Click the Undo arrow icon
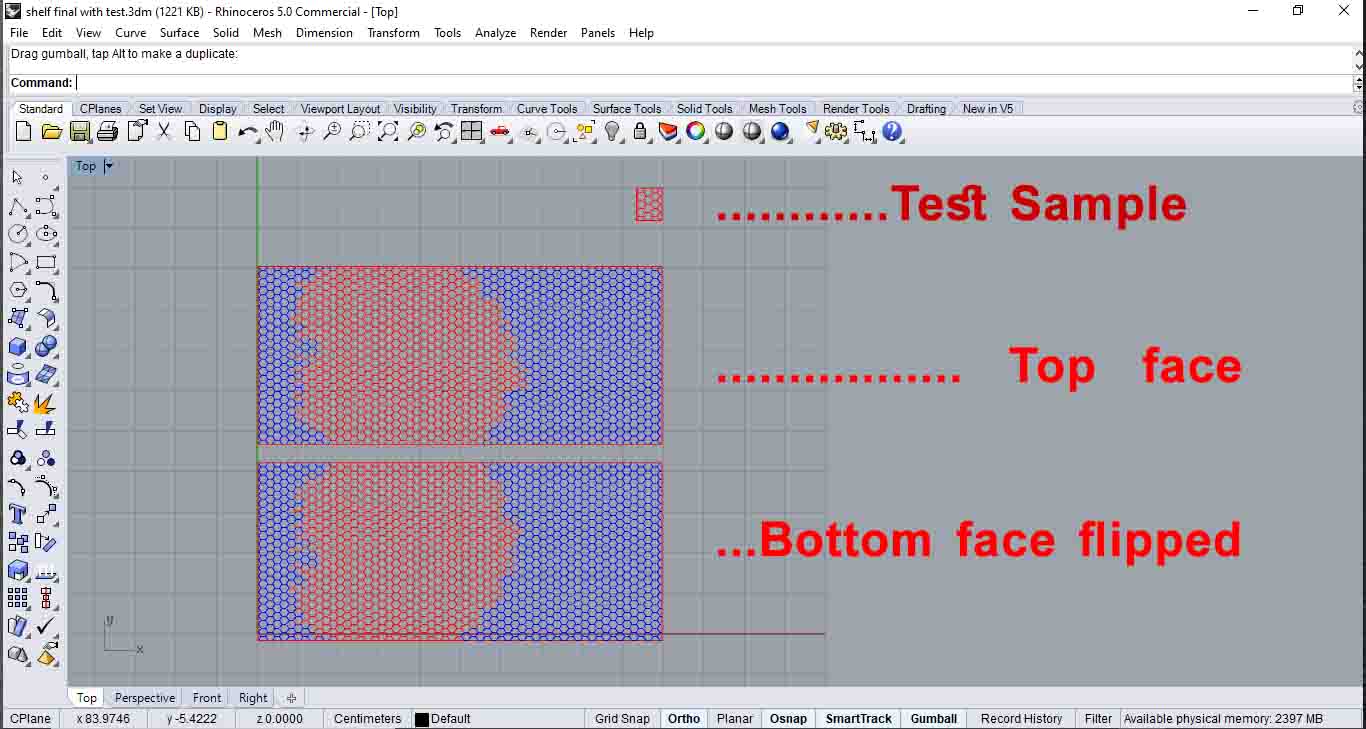This screenshot has width=1366, height=729. [248, 131]
